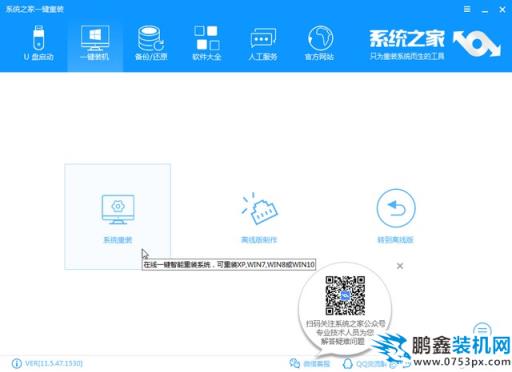512x372 pixels.
Task: Click the 微信客服 WeChat support link
Action: coord(310,364)
